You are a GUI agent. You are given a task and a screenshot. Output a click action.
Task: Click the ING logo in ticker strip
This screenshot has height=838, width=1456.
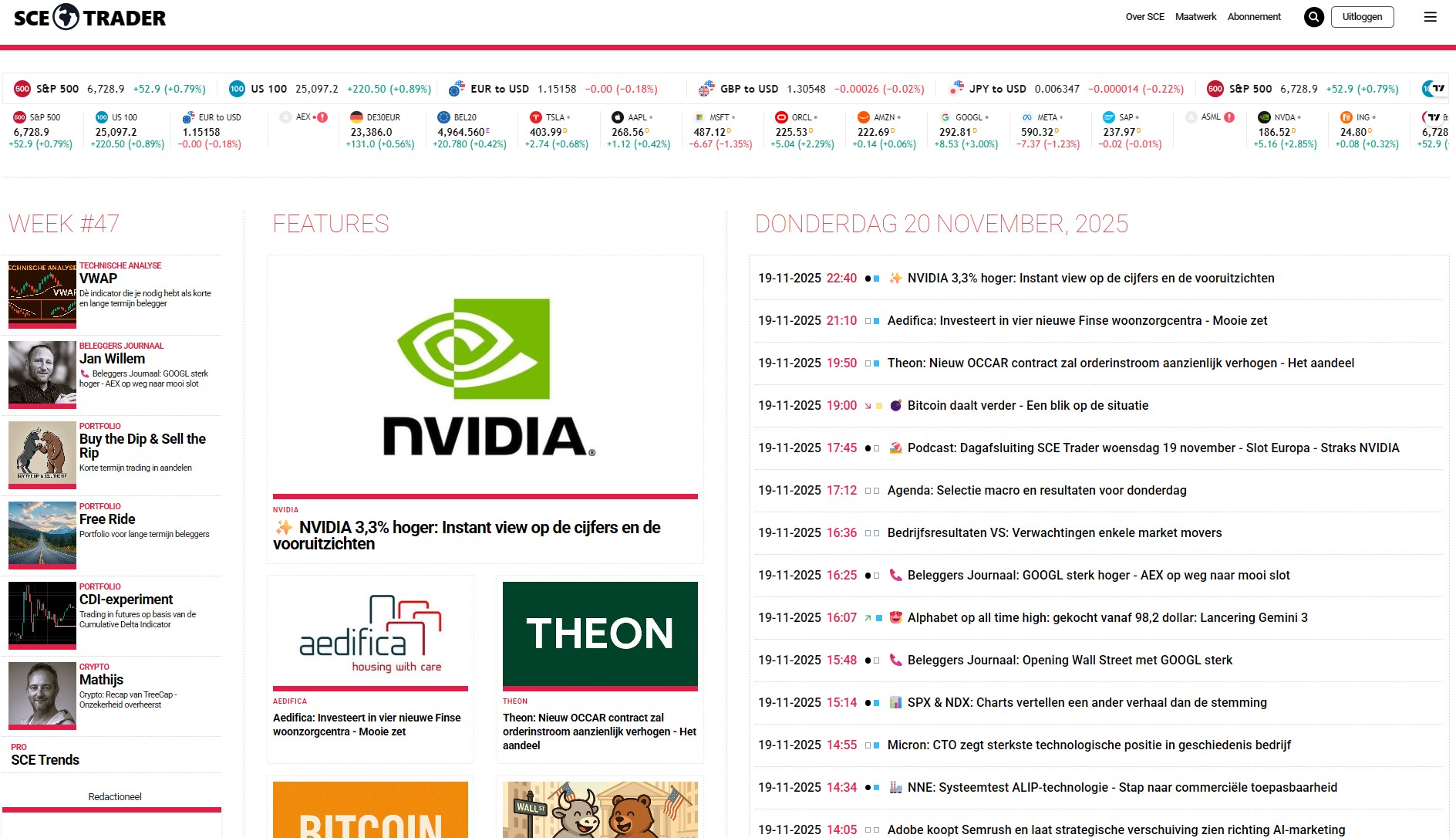(x=1346, y=117)
